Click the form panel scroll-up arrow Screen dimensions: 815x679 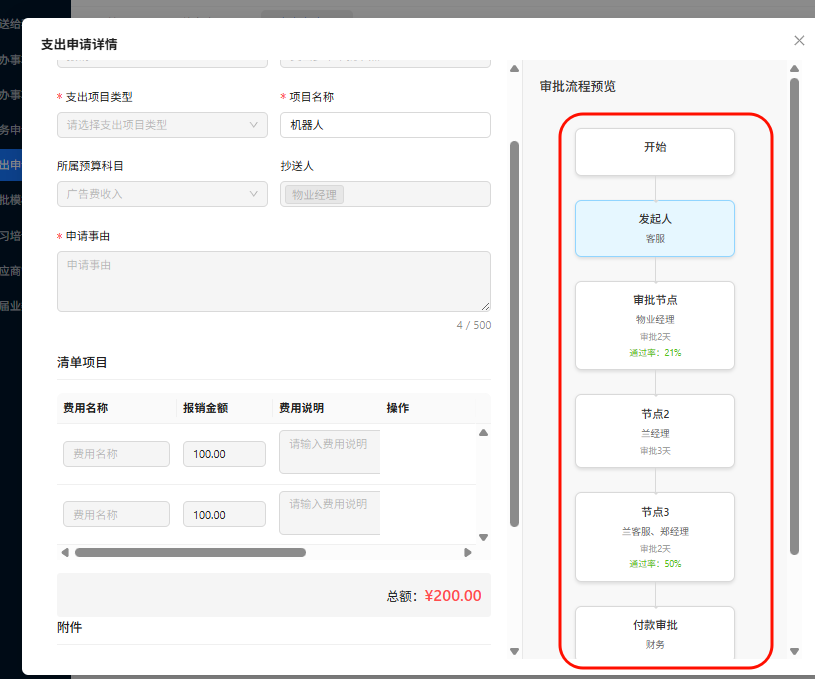515,69
